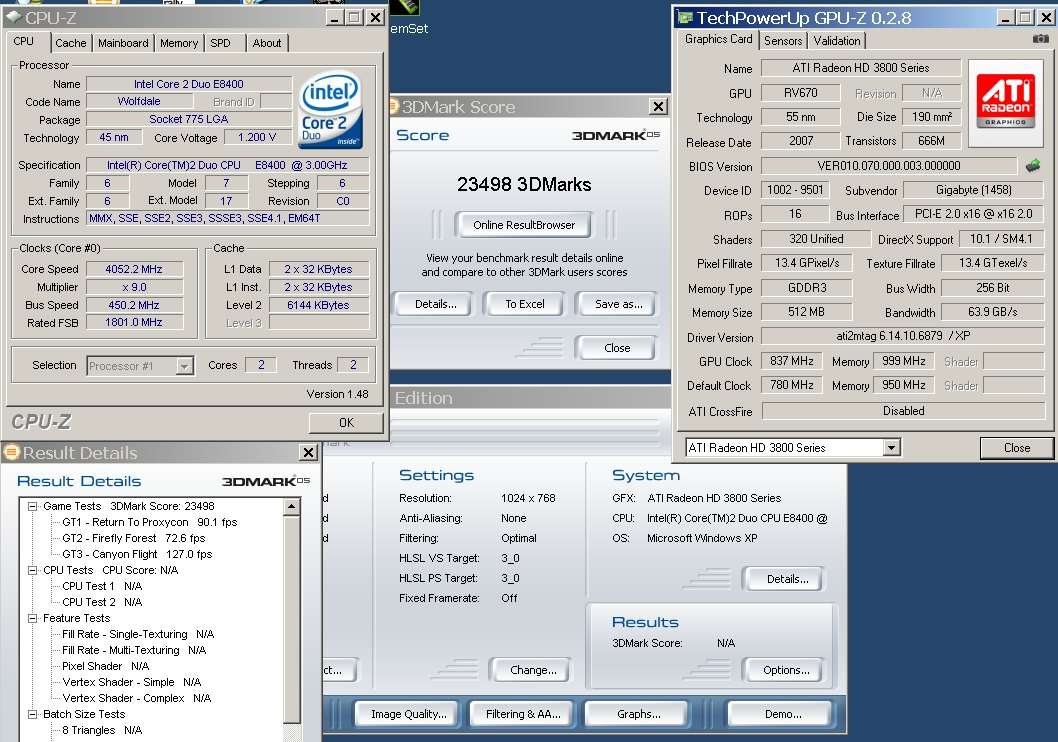
Task: Click the BIOS save chip icon in GPU-Z
Action: (x=1032, y=165)
